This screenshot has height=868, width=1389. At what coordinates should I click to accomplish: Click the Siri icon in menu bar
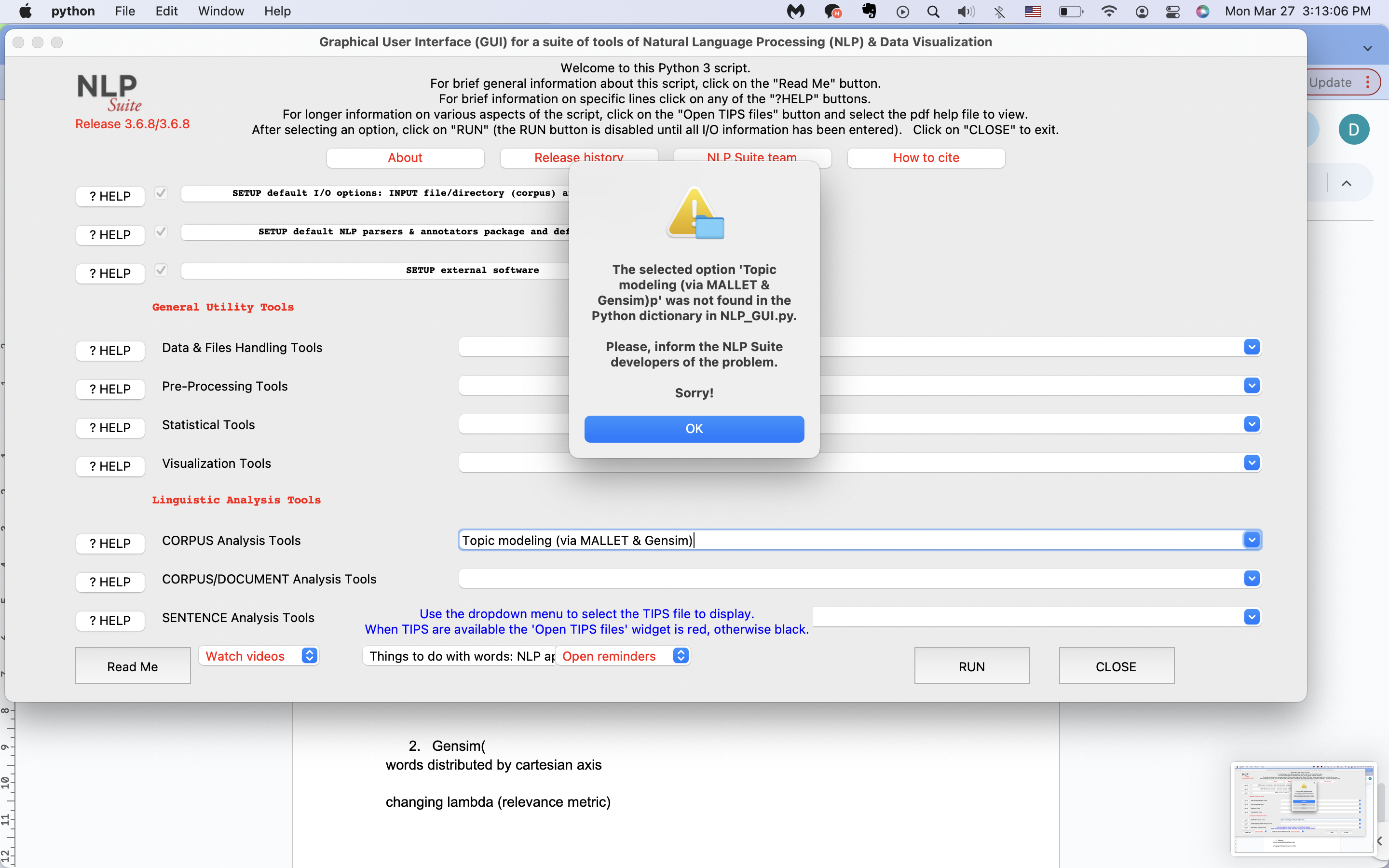click(x=1203, y=12)
